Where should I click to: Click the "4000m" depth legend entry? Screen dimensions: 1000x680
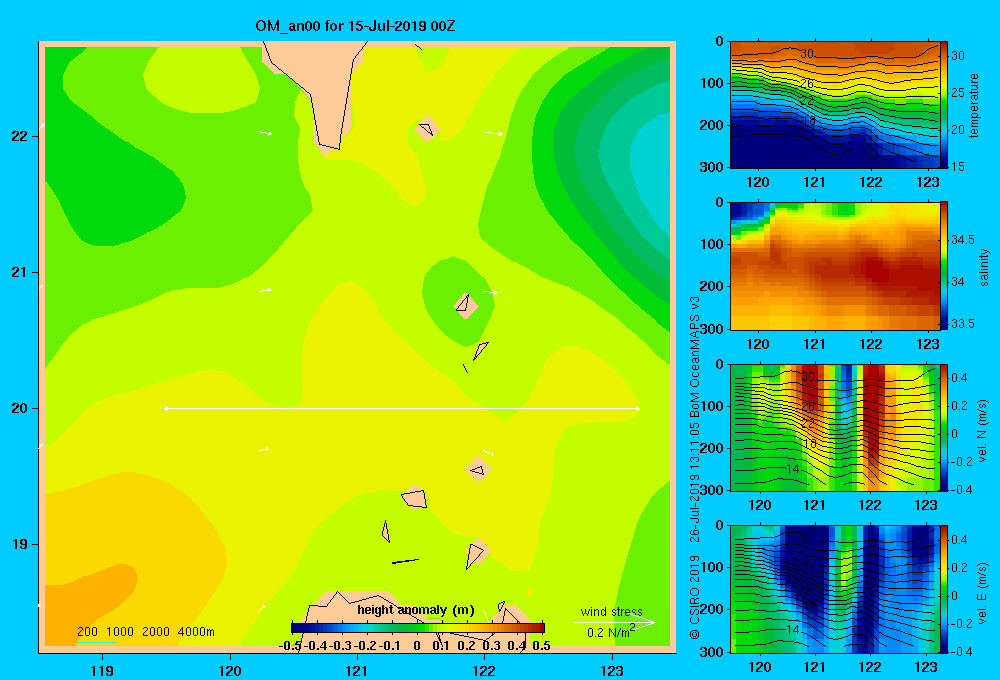point(196,632)
